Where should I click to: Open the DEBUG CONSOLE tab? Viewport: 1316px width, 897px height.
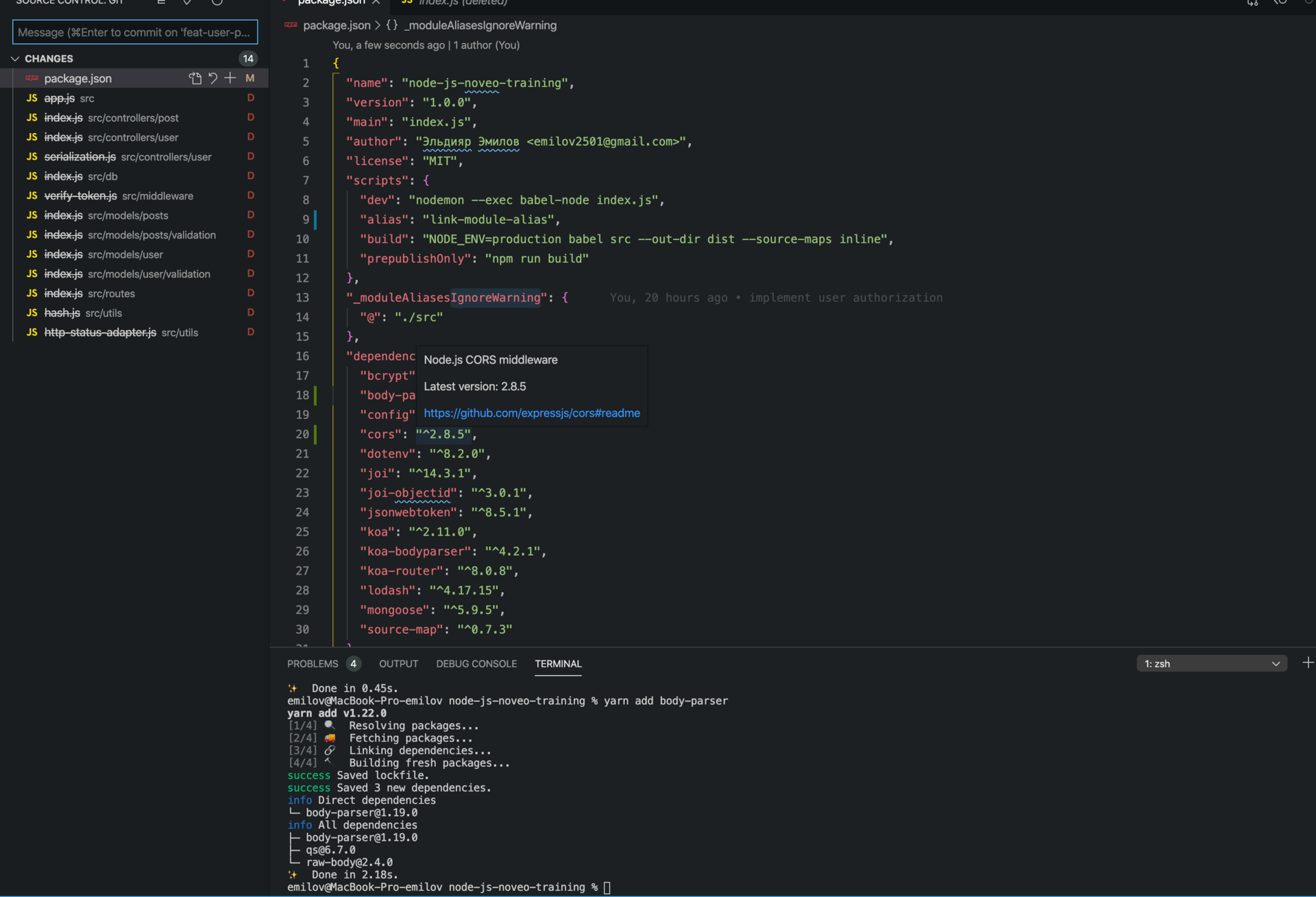click(476, 664)
